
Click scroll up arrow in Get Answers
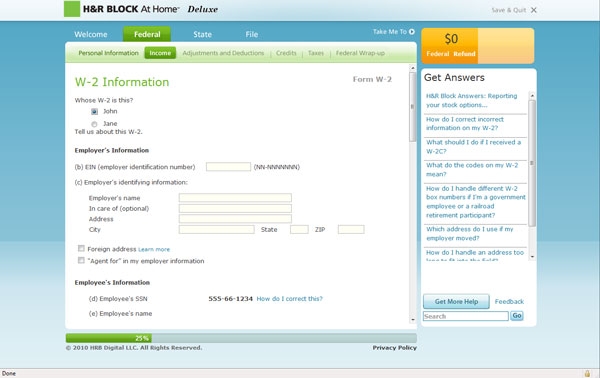pyautogui.click(x=532, y=95)
